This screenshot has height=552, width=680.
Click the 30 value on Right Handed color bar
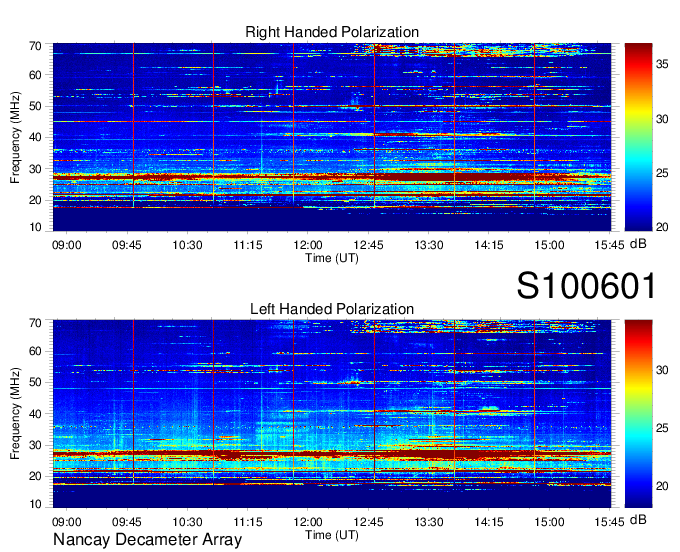pos(662,119)
